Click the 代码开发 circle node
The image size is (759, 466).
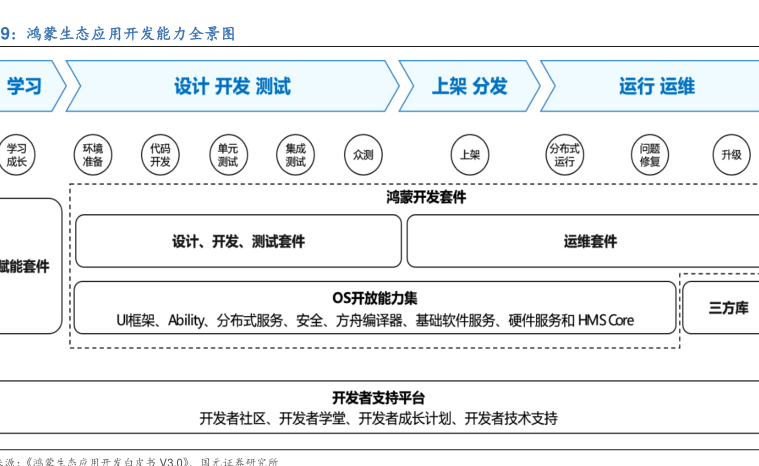(160, 155)
